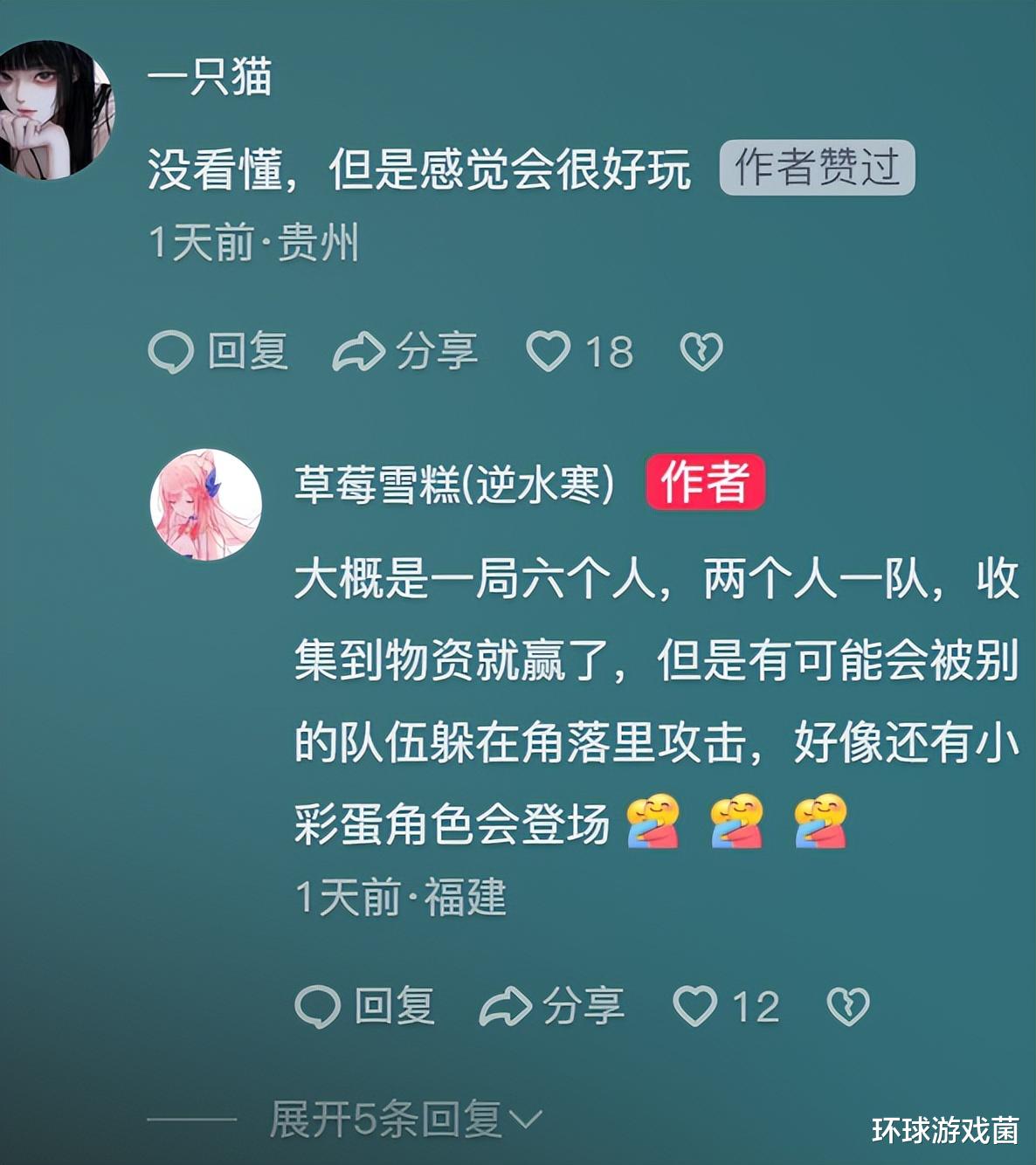The width and height of the screenshot is (1036, 1165).
Task: Click the chevron next to 展开5条回复
Action: coord(525,1120)
